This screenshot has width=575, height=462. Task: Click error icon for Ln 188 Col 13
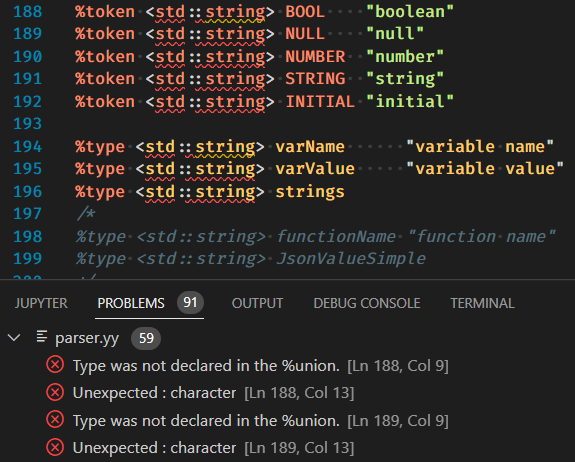click(55, 392)
